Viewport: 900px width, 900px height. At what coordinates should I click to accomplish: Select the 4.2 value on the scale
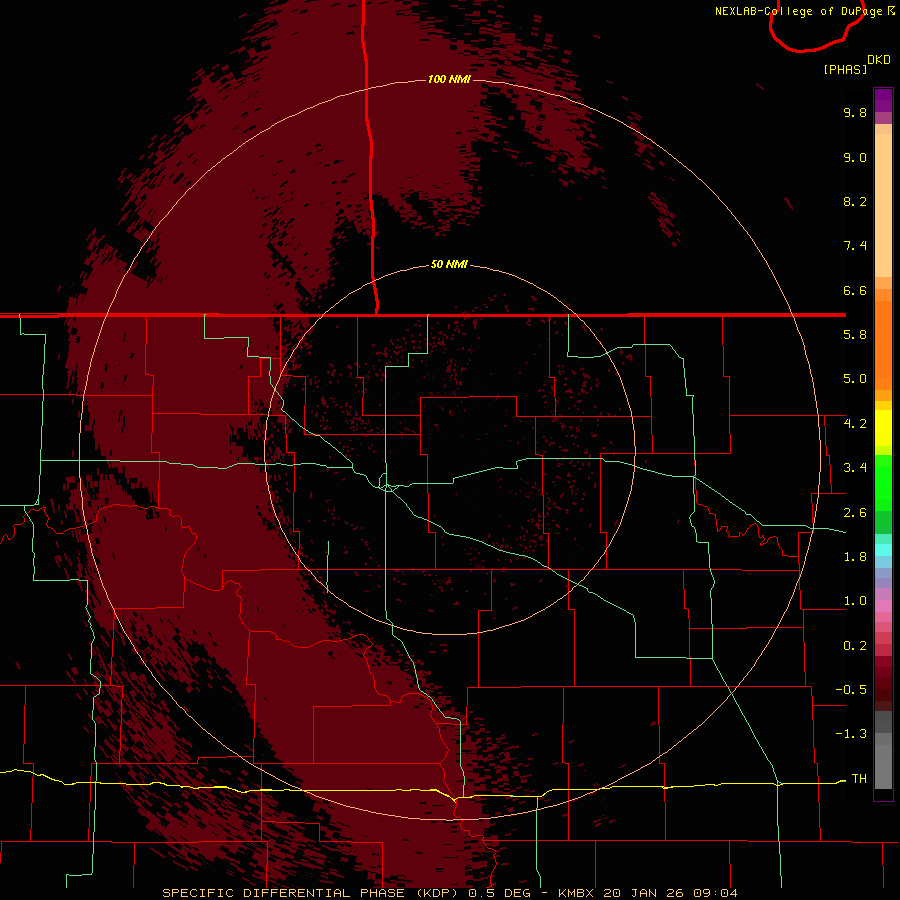click(x=855, y=424)
